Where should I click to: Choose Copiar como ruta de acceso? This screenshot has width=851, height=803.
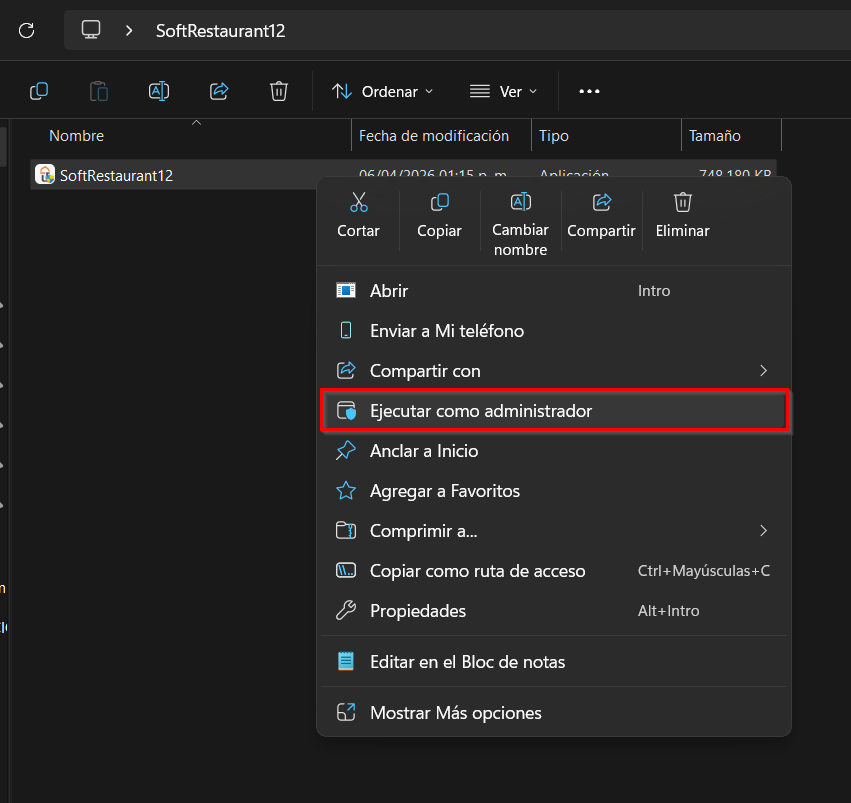554,571
